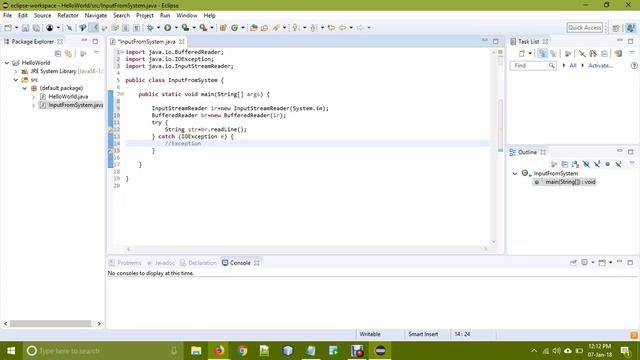Switch to the Javadoc tab

161,263
